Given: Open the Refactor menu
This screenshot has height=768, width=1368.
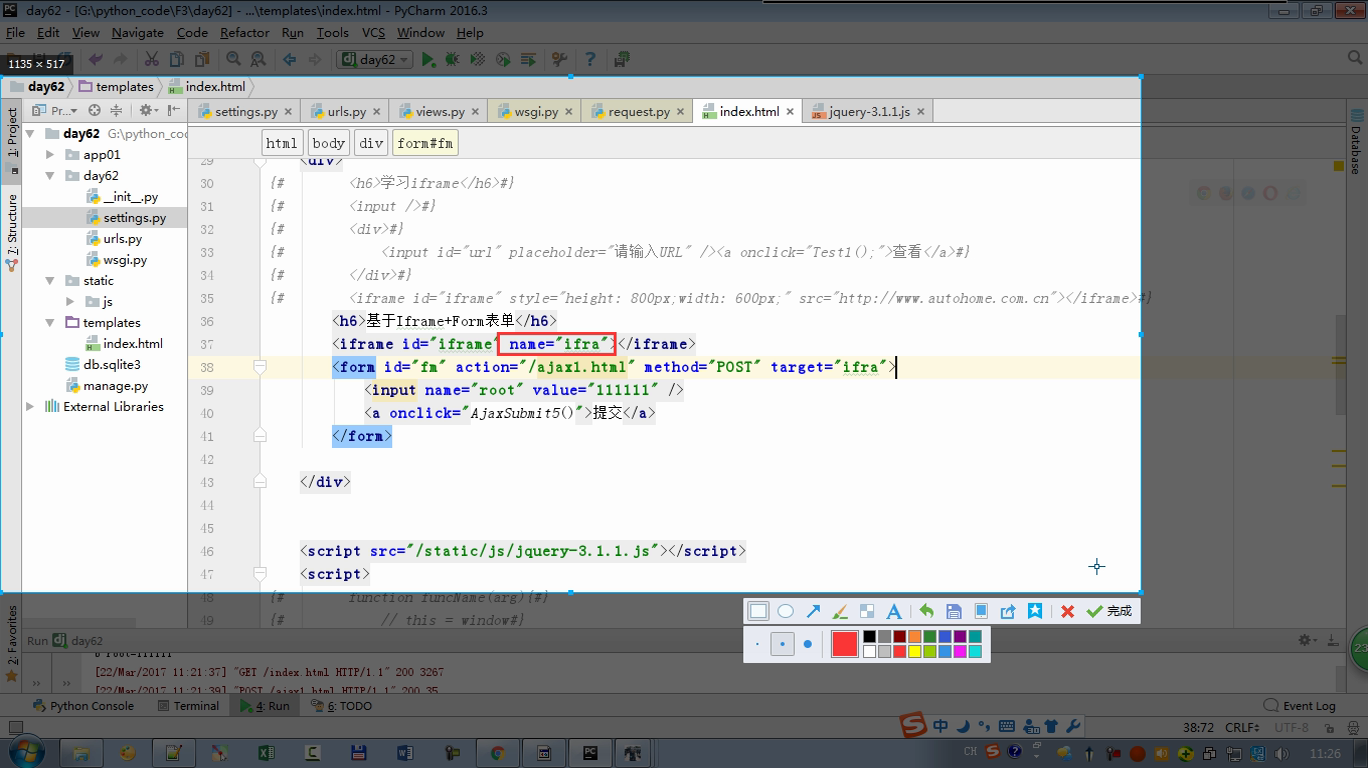Looking at the screenshot, I should pos(244,32).
